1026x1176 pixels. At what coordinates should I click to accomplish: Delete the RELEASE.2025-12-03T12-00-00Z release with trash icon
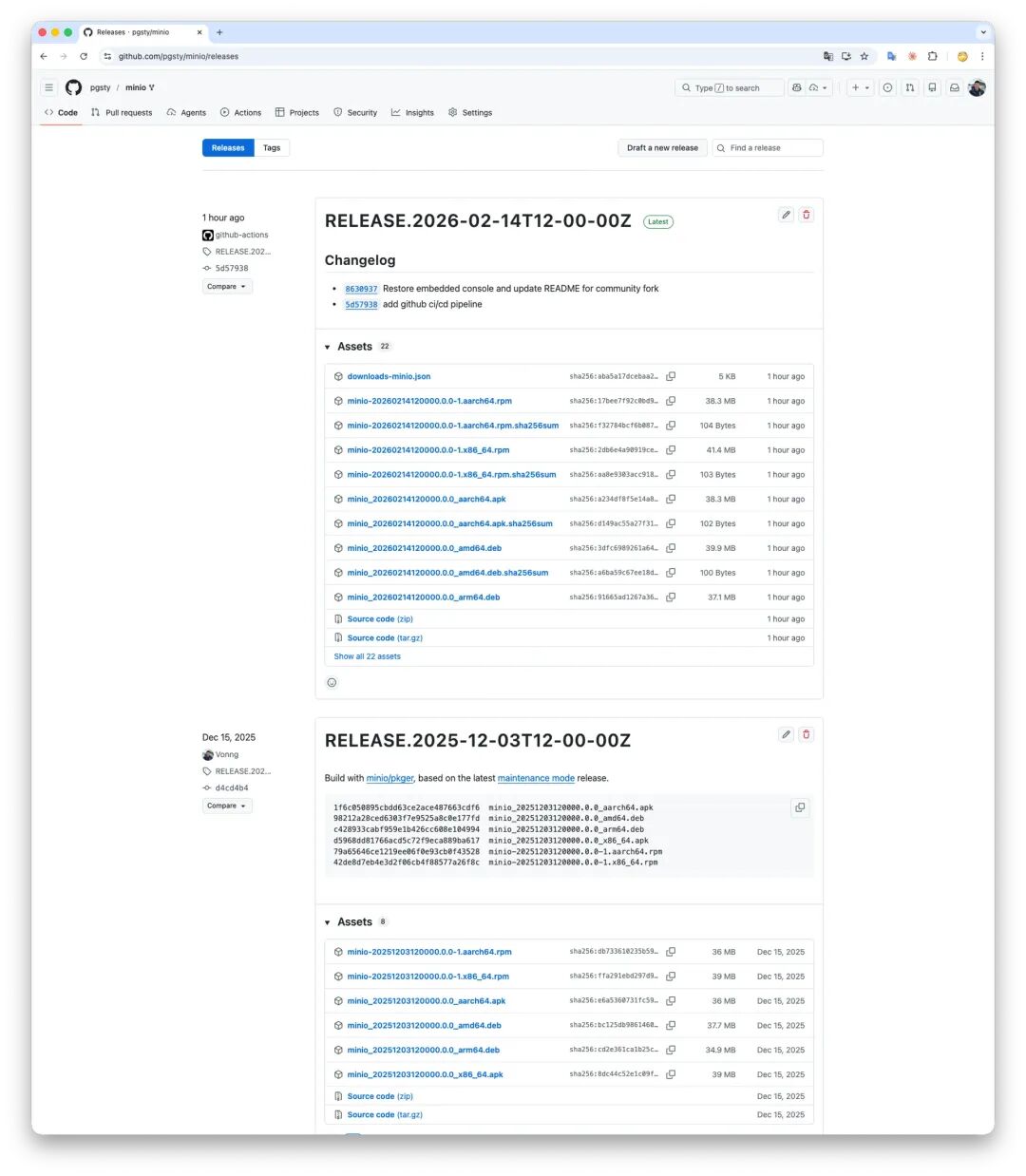click(x=807, y=734)
